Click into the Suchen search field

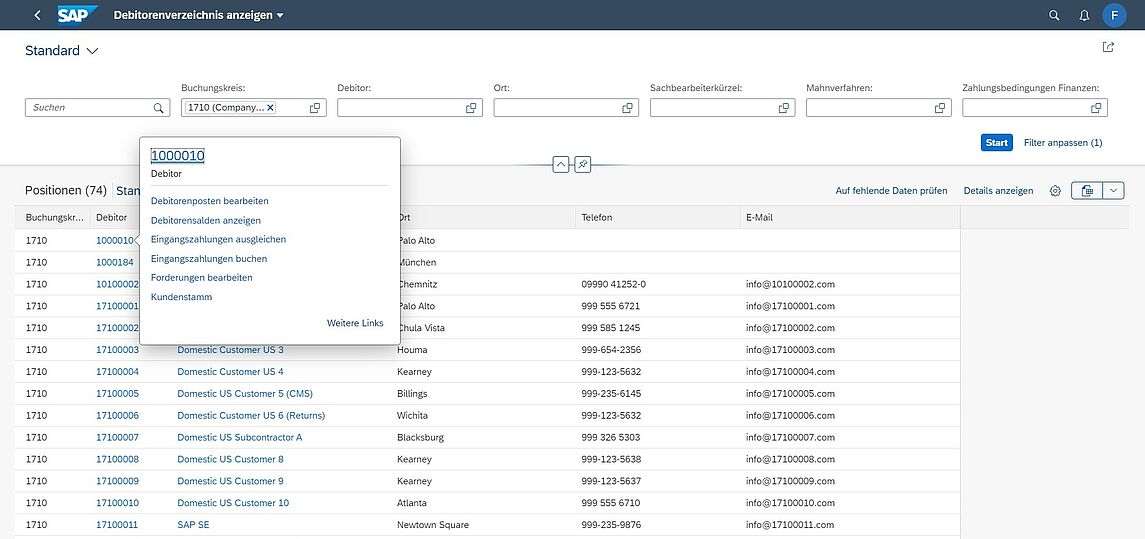90,108
